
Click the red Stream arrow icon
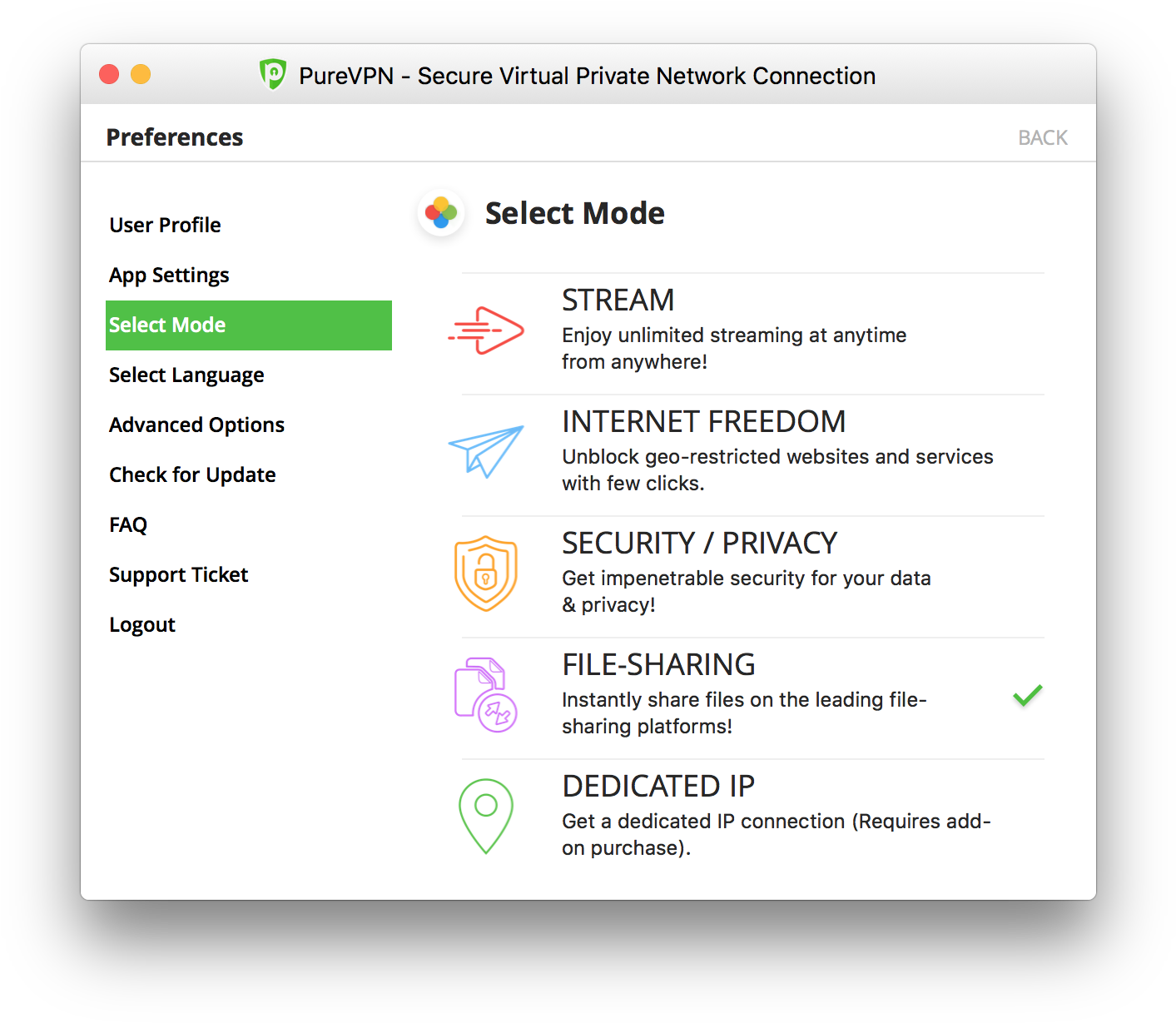(x=486, y=330)
